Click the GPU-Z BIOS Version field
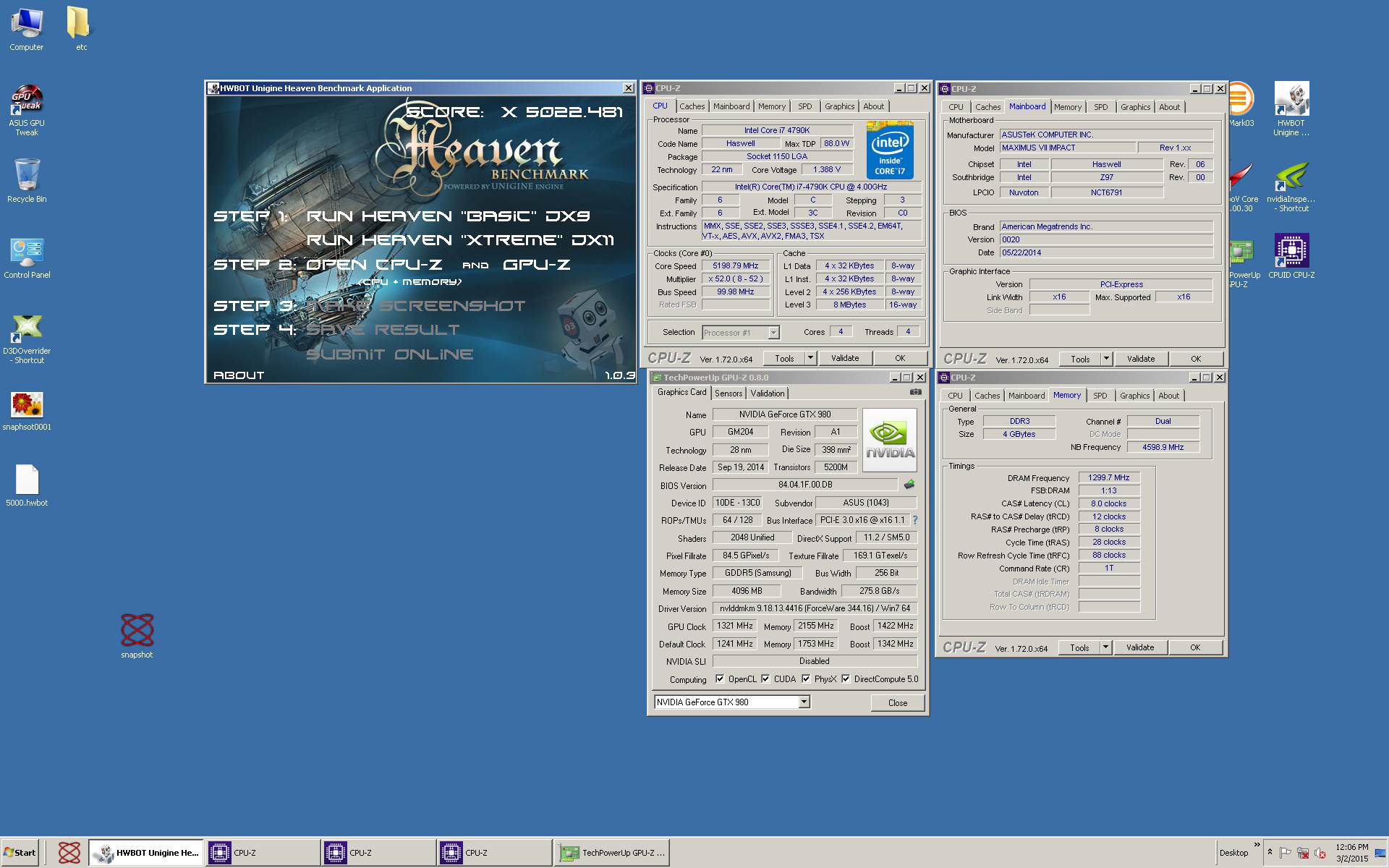The height and width of the screenshot is (868, 1389). tap(805, 485)
